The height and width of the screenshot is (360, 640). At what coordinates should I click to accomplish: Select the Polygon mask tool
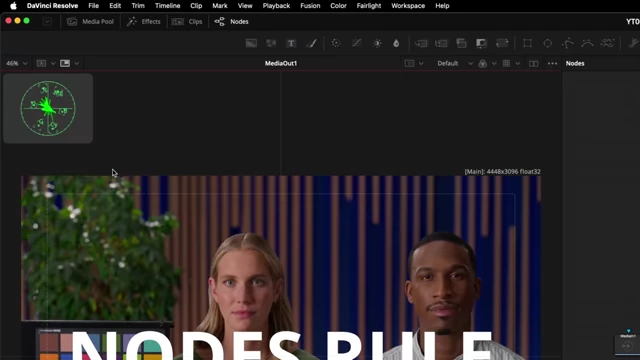click(x=567, y=43)
